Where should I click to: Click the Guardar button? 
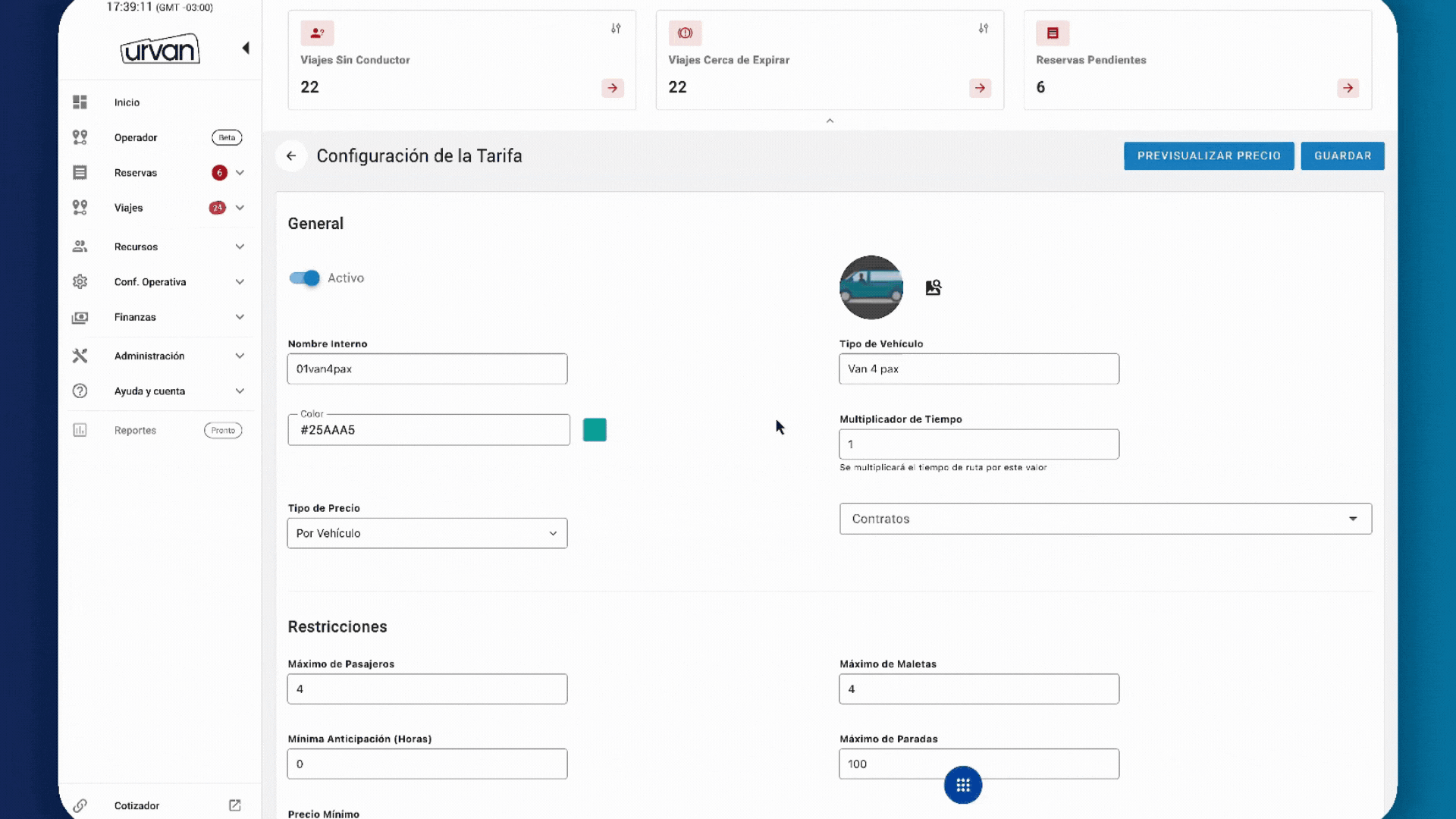[1342, 156]
